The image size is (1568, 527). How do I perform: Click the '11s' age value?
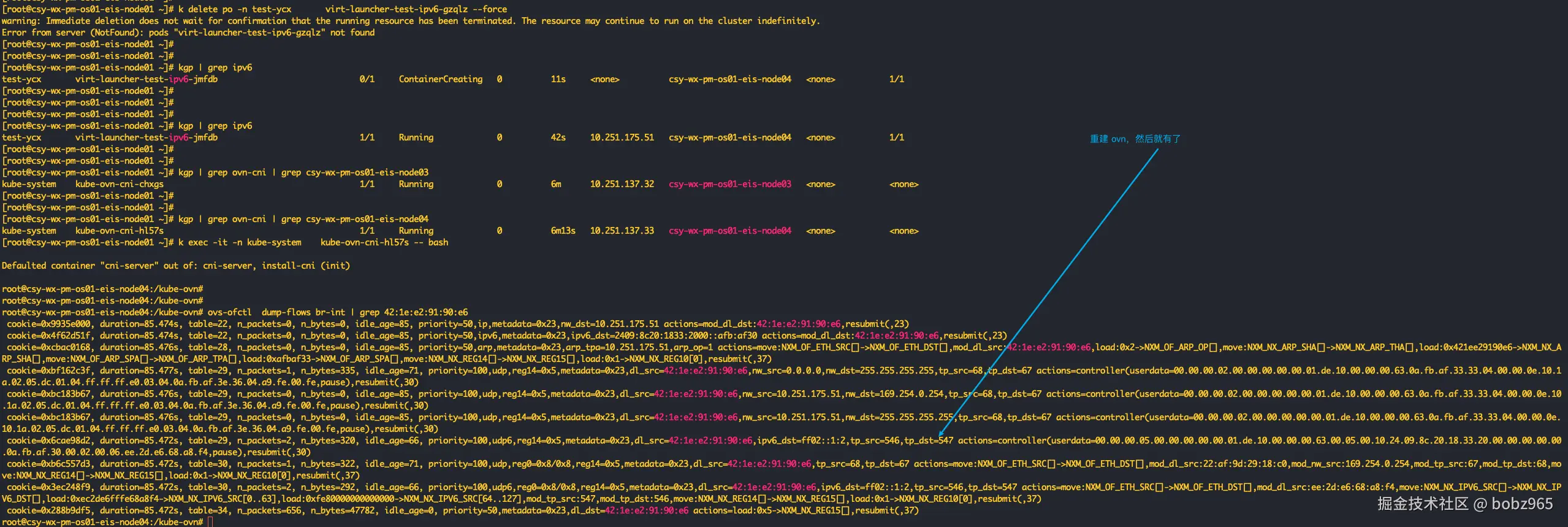(x=558, y=79)
